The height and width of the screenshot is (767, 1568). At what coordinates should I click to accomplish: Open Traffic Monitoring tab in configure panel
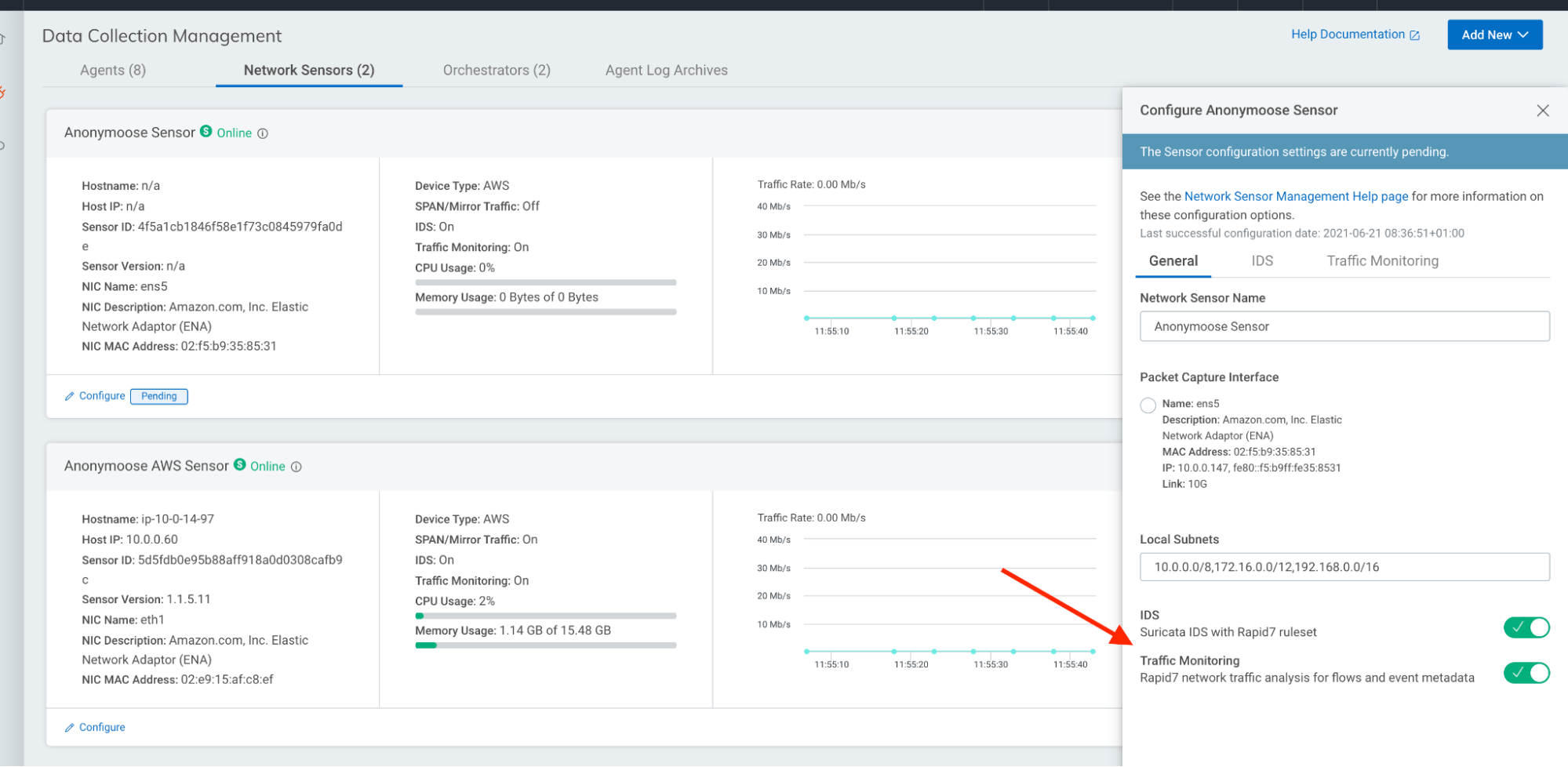(x=1382, y=261)
